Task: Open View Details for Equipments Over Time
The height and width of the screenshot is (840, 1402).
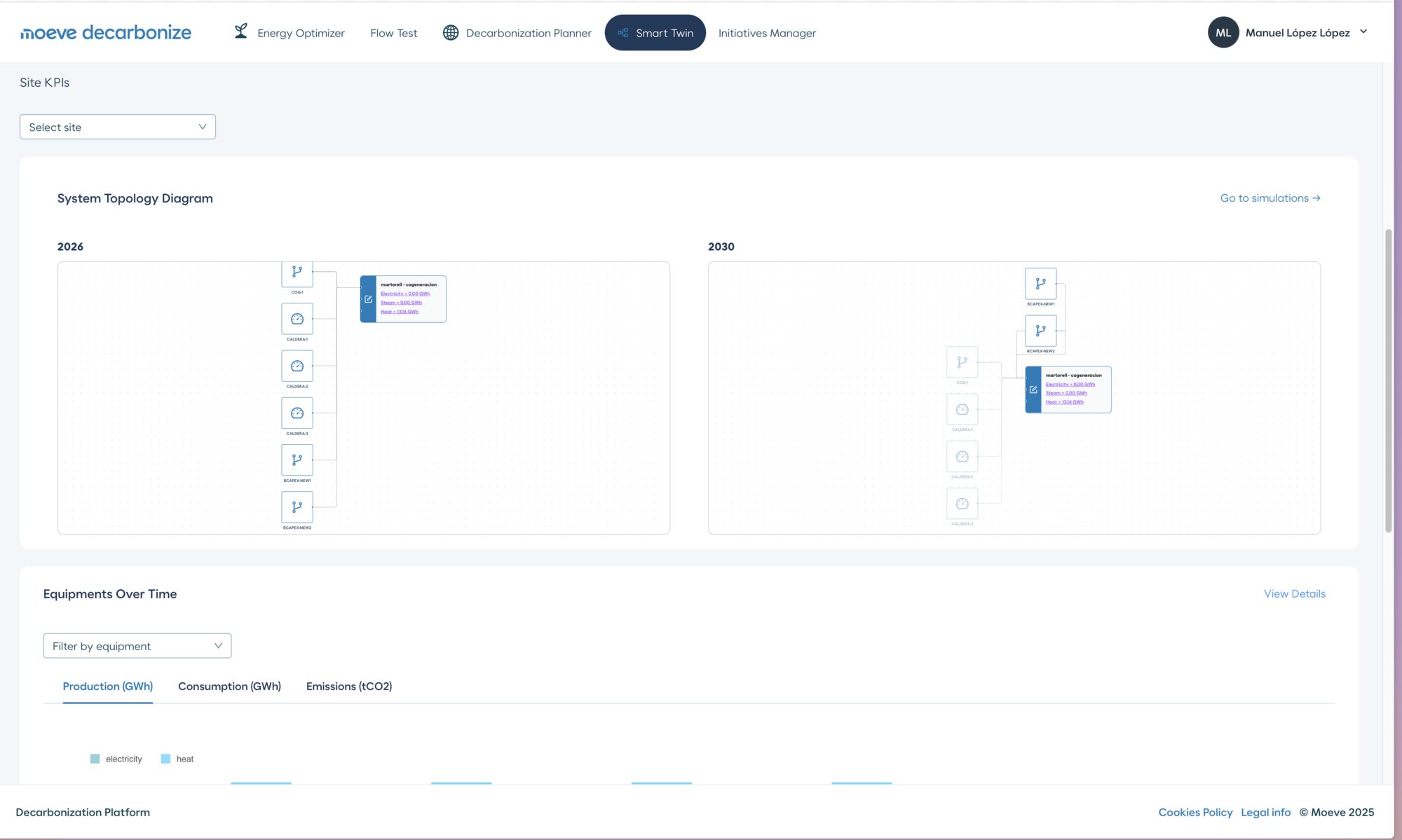Action: [x=1295, y=594]
